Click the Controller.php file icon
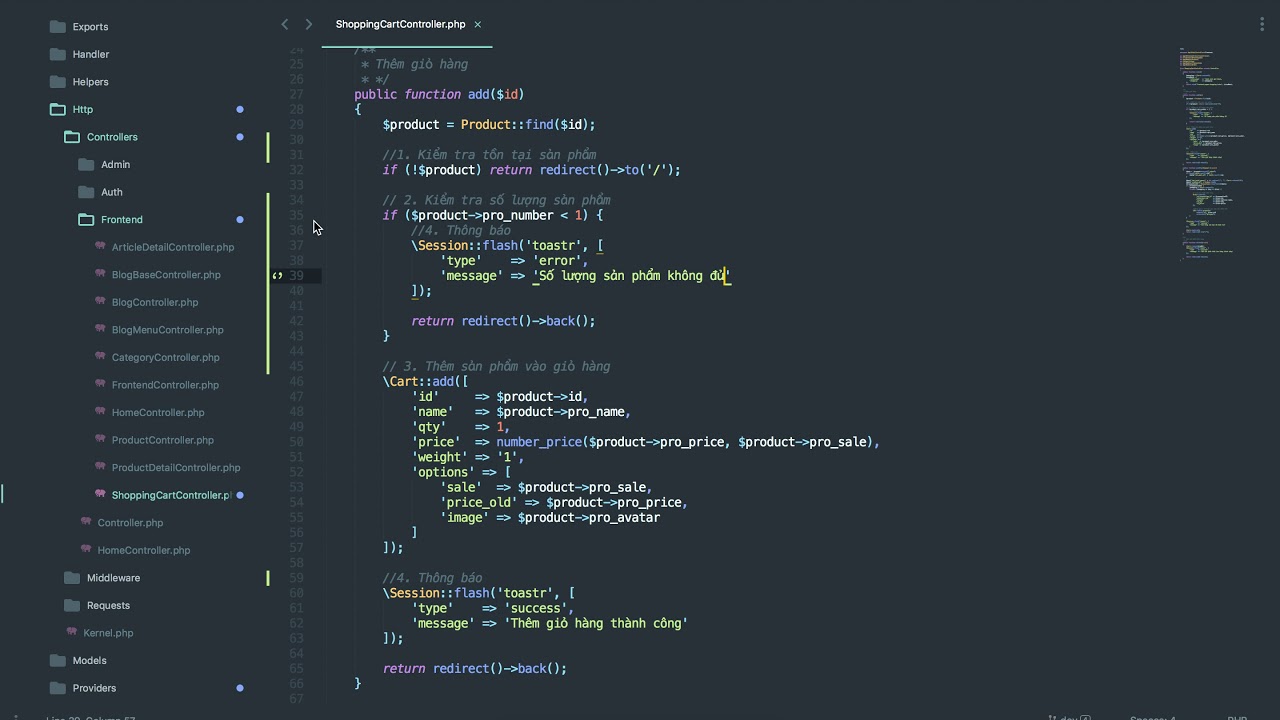This screenshot has height=720, width=1280. [86, 522]
